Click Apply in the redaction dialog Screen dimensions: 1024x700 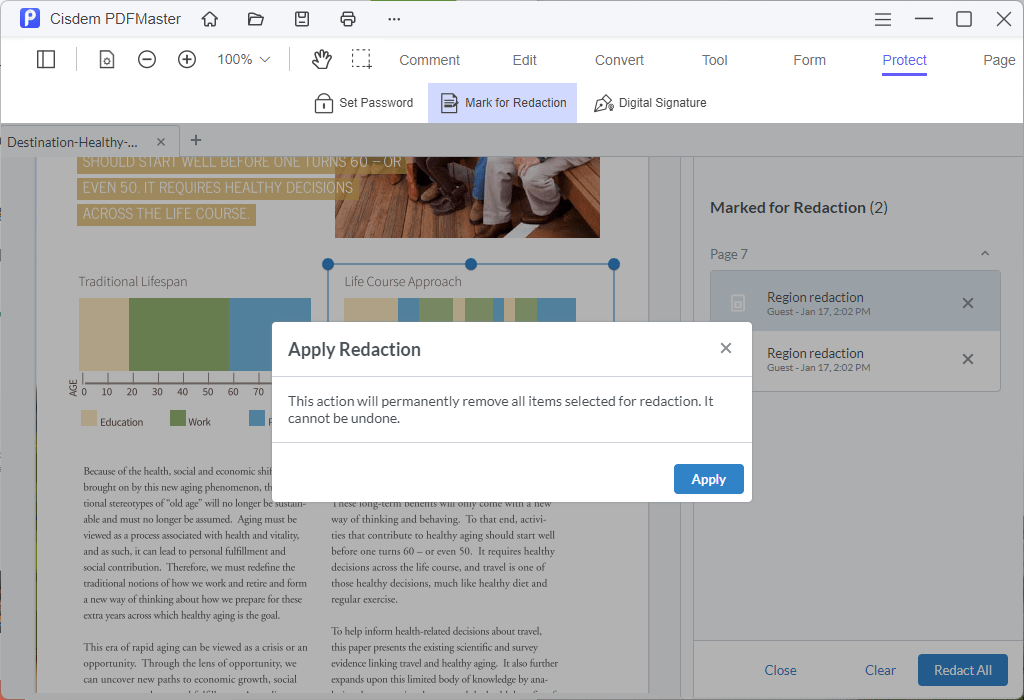(x=709, y=479)
